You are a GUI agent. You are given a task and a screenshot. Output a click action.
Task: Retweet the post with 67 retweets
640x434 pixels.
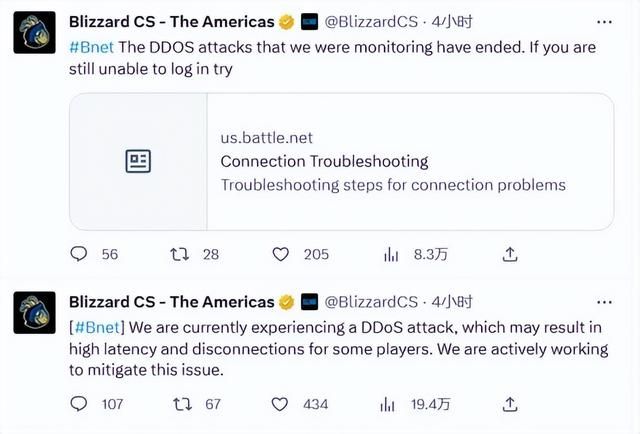tap(182, 405)
